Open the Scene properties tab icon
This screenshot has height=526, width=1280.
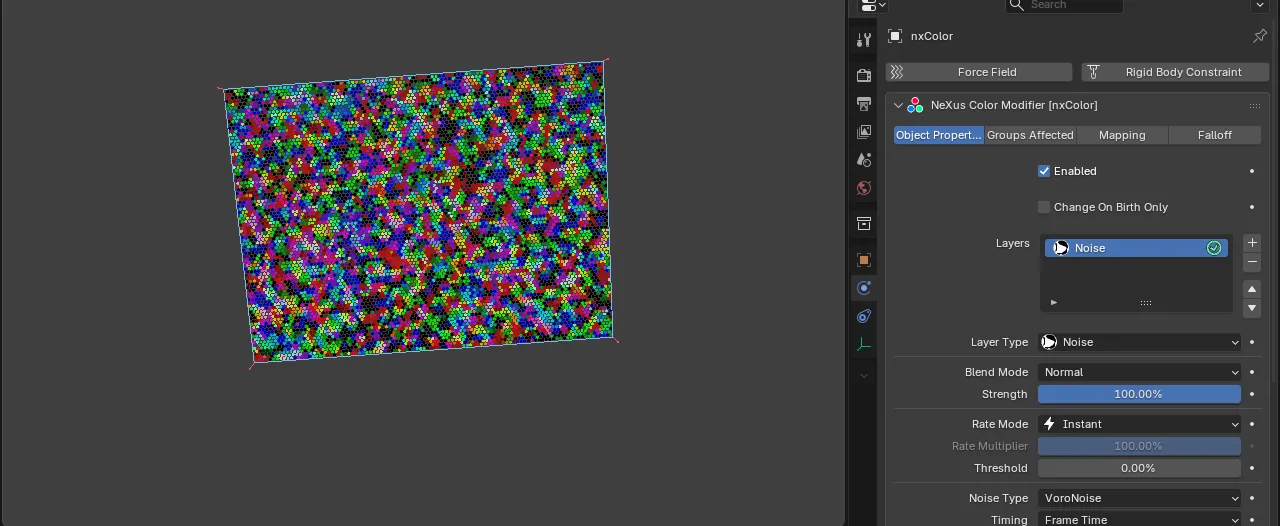(x=864, y=160)
